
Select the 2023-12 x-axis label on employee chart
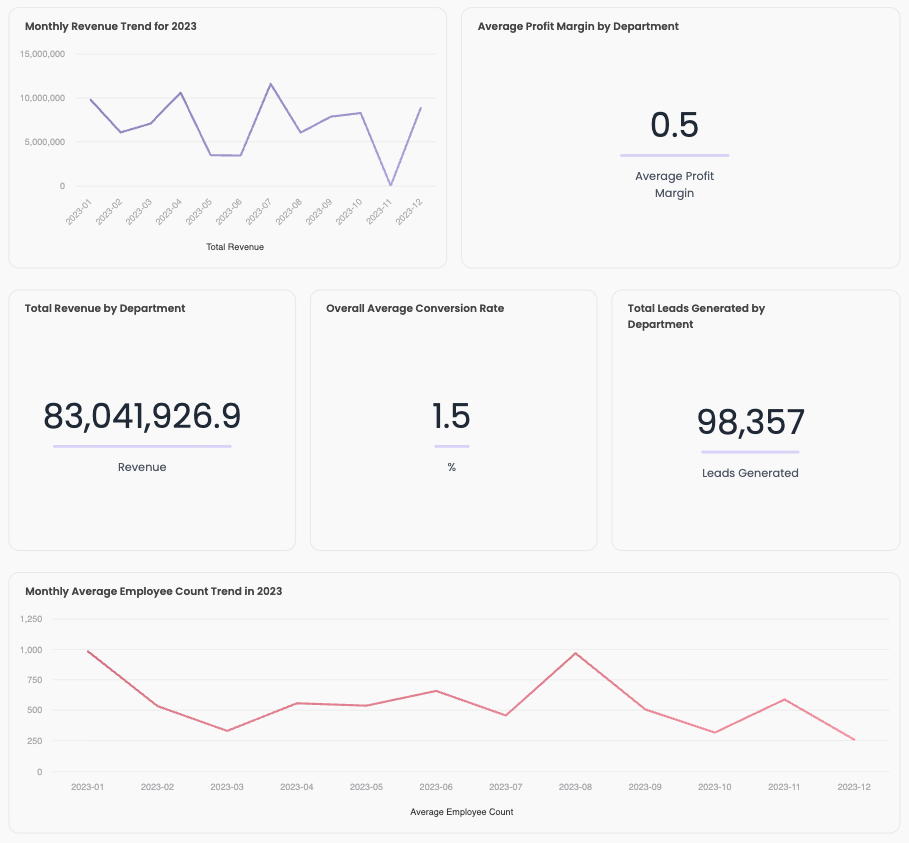853,787
